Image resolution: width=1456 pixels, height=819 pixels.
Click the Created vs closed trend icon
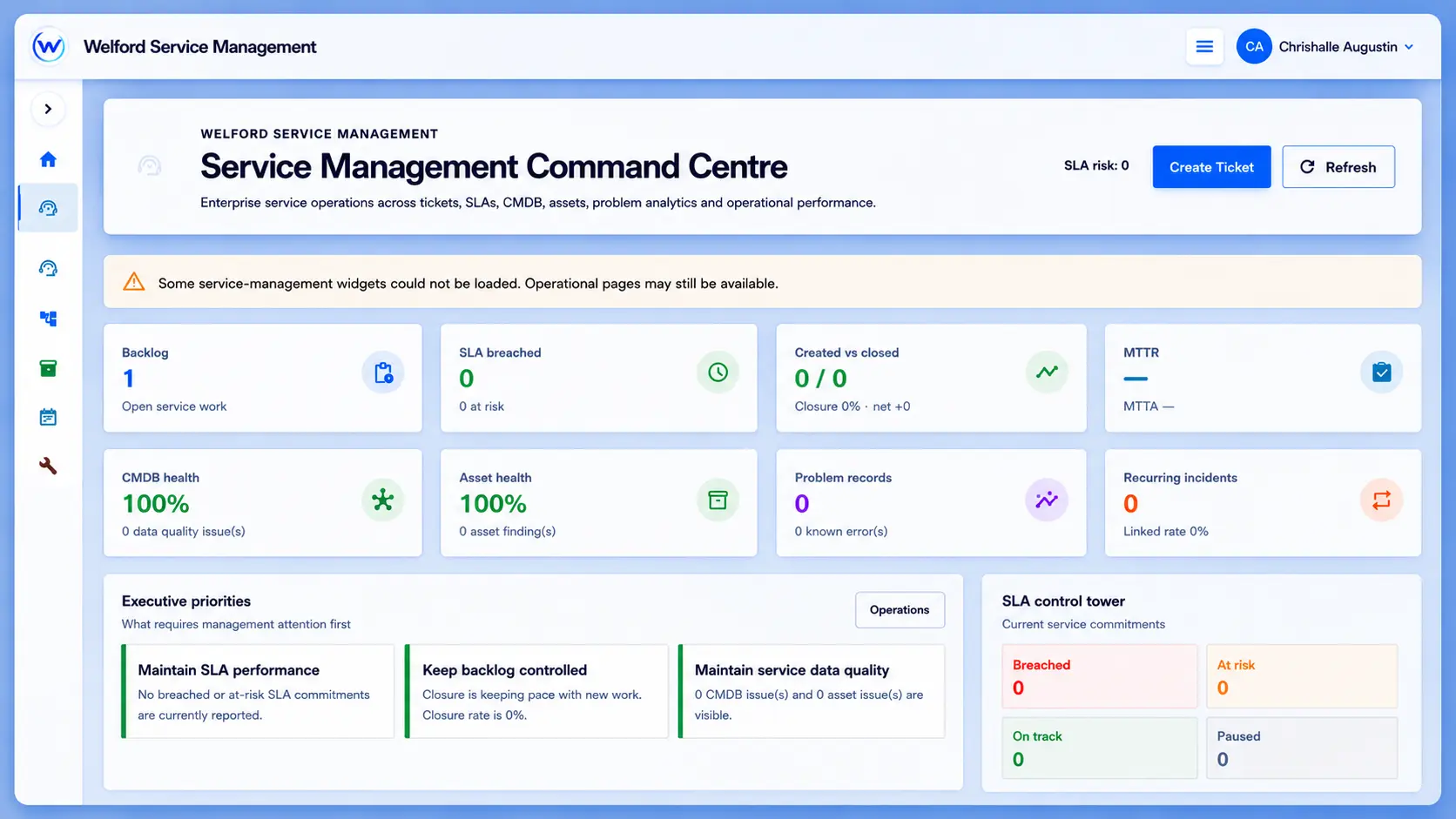1047,373
